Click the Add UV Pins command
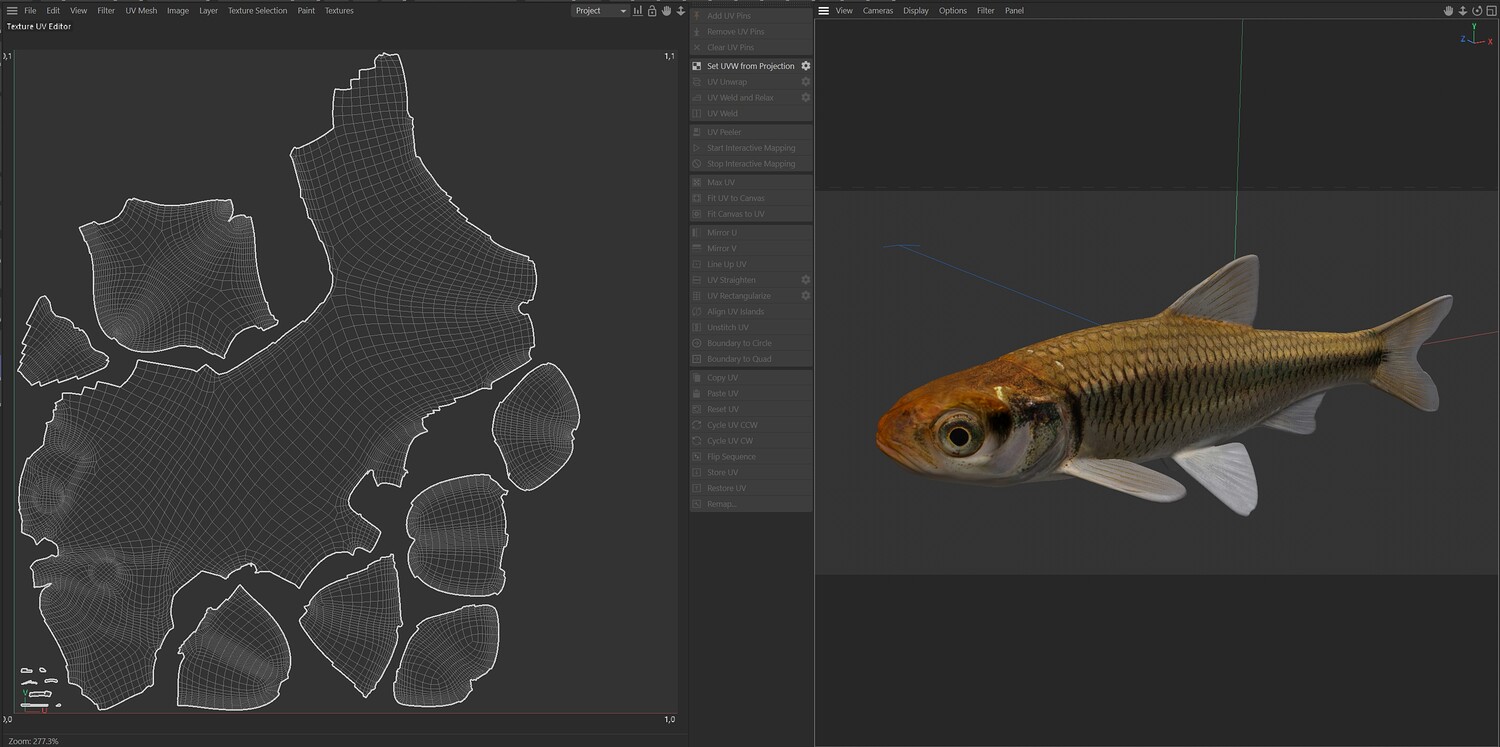The image size is (1500, 747). point(751,16)
